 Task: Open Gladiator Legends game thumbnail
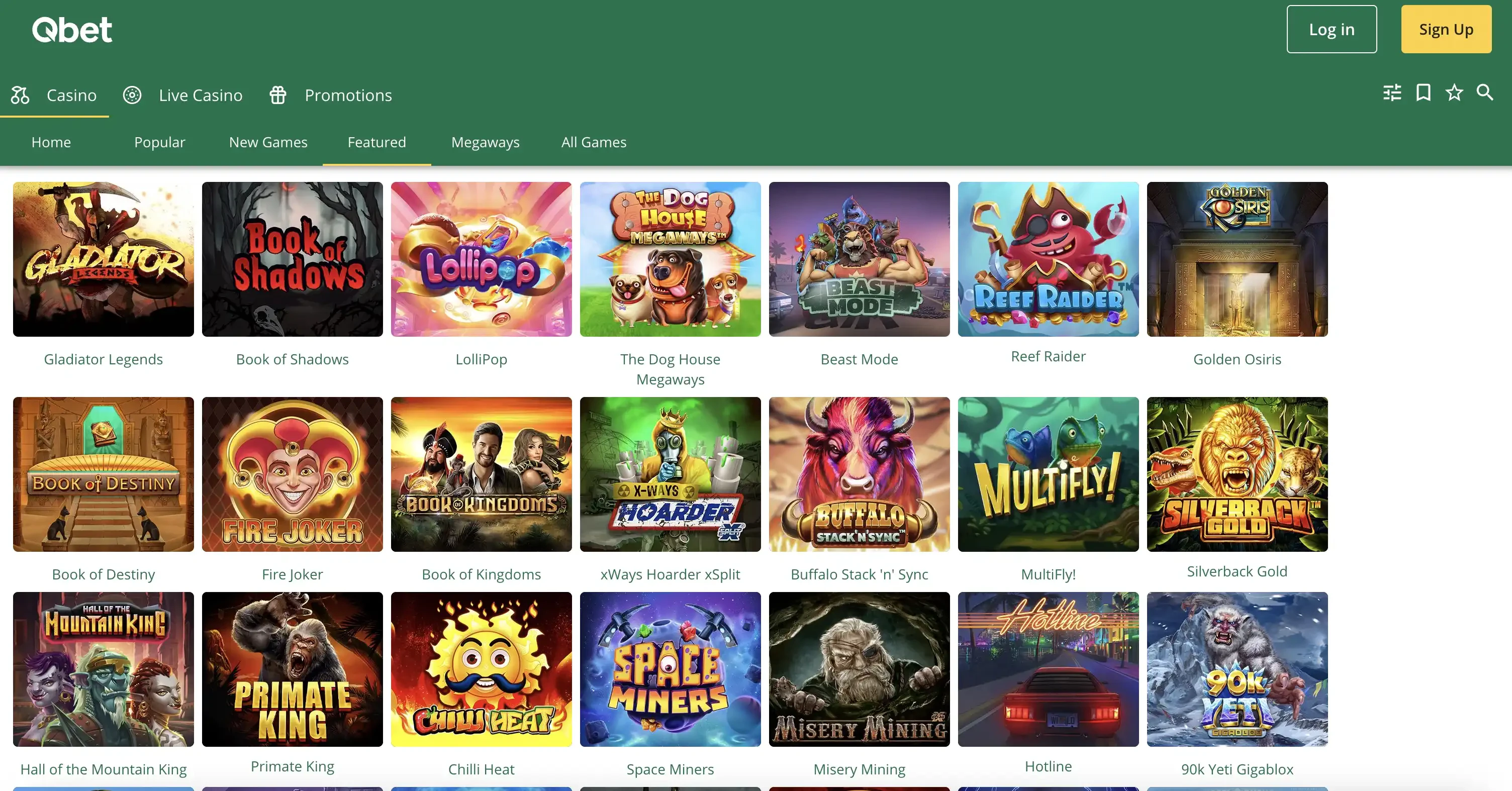[x=104, y=259]
